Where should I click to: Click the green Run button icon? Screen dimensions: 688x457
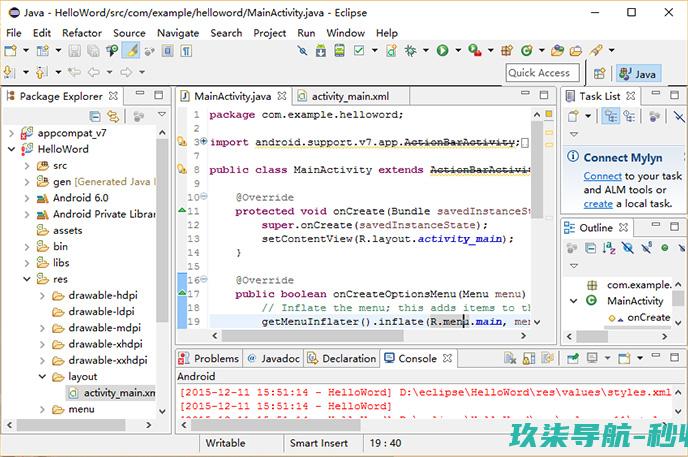pos(443,51)
